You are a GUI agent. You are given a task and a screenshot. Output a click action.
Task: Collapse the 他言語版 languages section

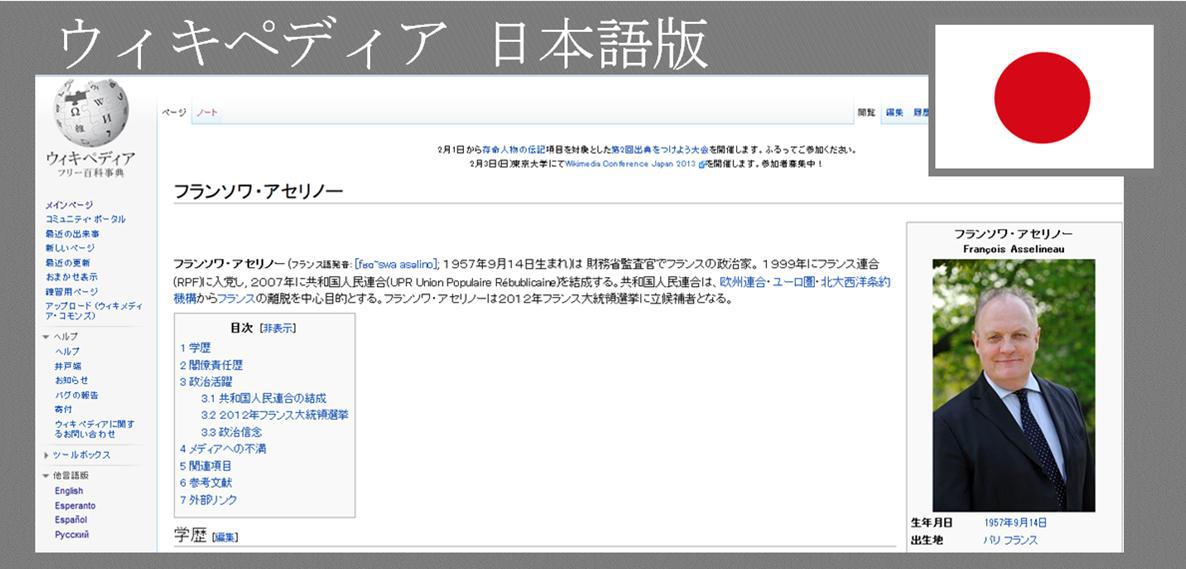(x=47, y=475)
